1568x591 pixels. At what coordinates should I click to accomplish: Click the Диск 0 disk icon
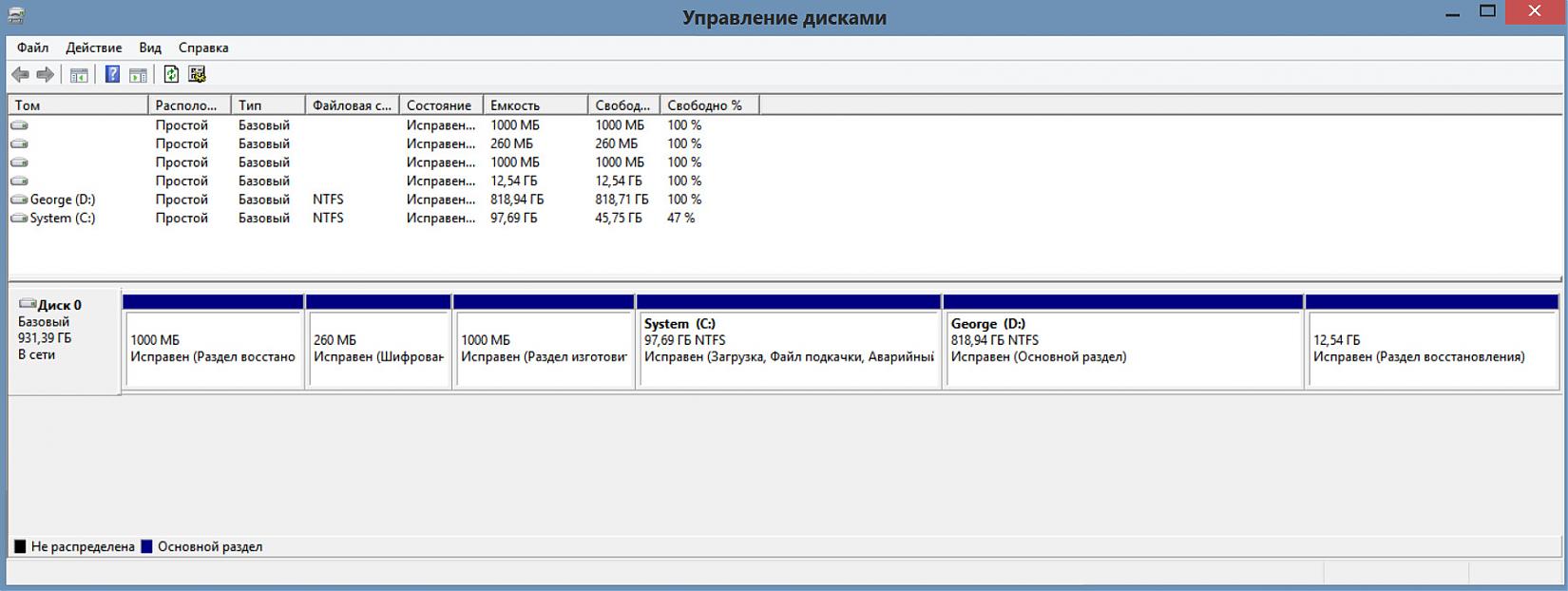(28, 304)
